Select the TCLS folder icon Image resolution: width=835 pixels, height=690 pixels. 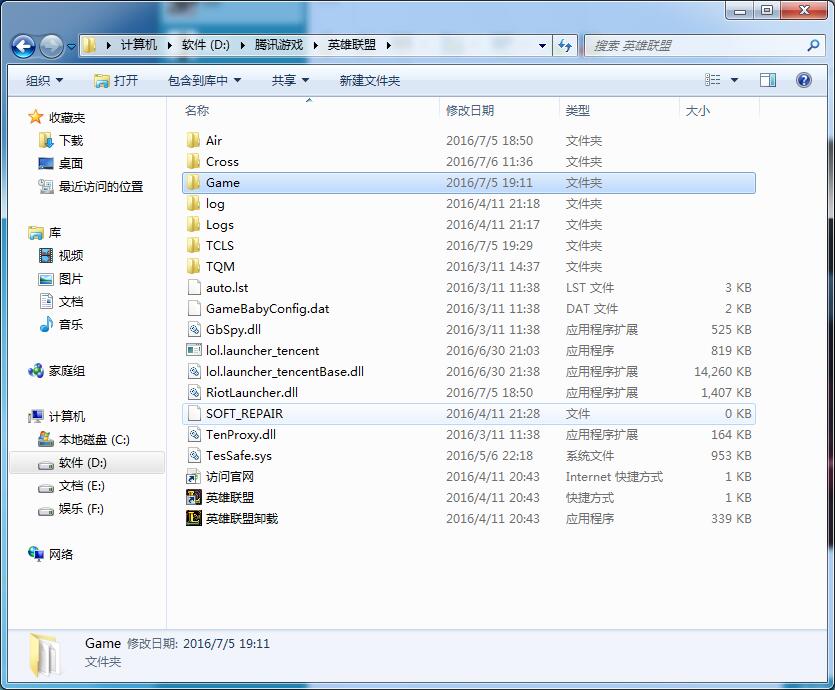point(193,245)
